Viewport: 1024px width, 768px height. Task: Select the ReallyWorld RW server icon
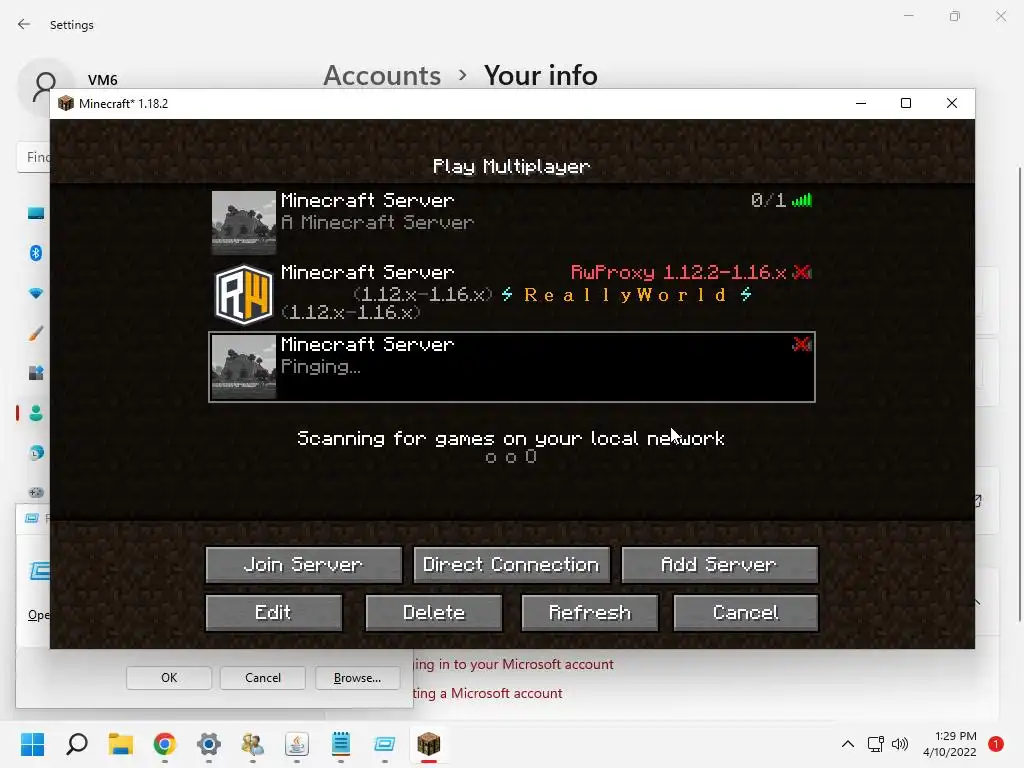point(244,295)
